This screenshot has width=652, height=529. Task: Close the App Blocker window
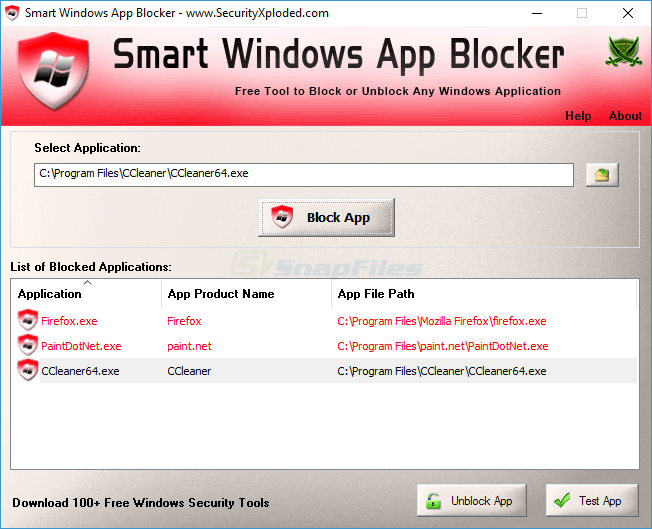coord(627,13)
